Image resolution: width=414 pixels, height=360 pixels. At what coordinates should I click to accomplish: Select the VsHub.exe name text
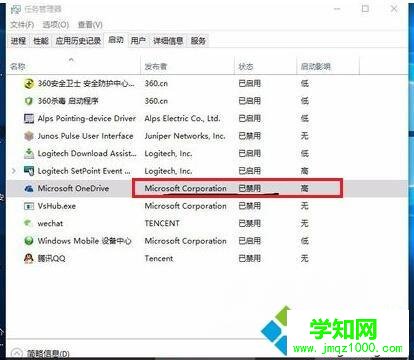[x=57, y=206]
